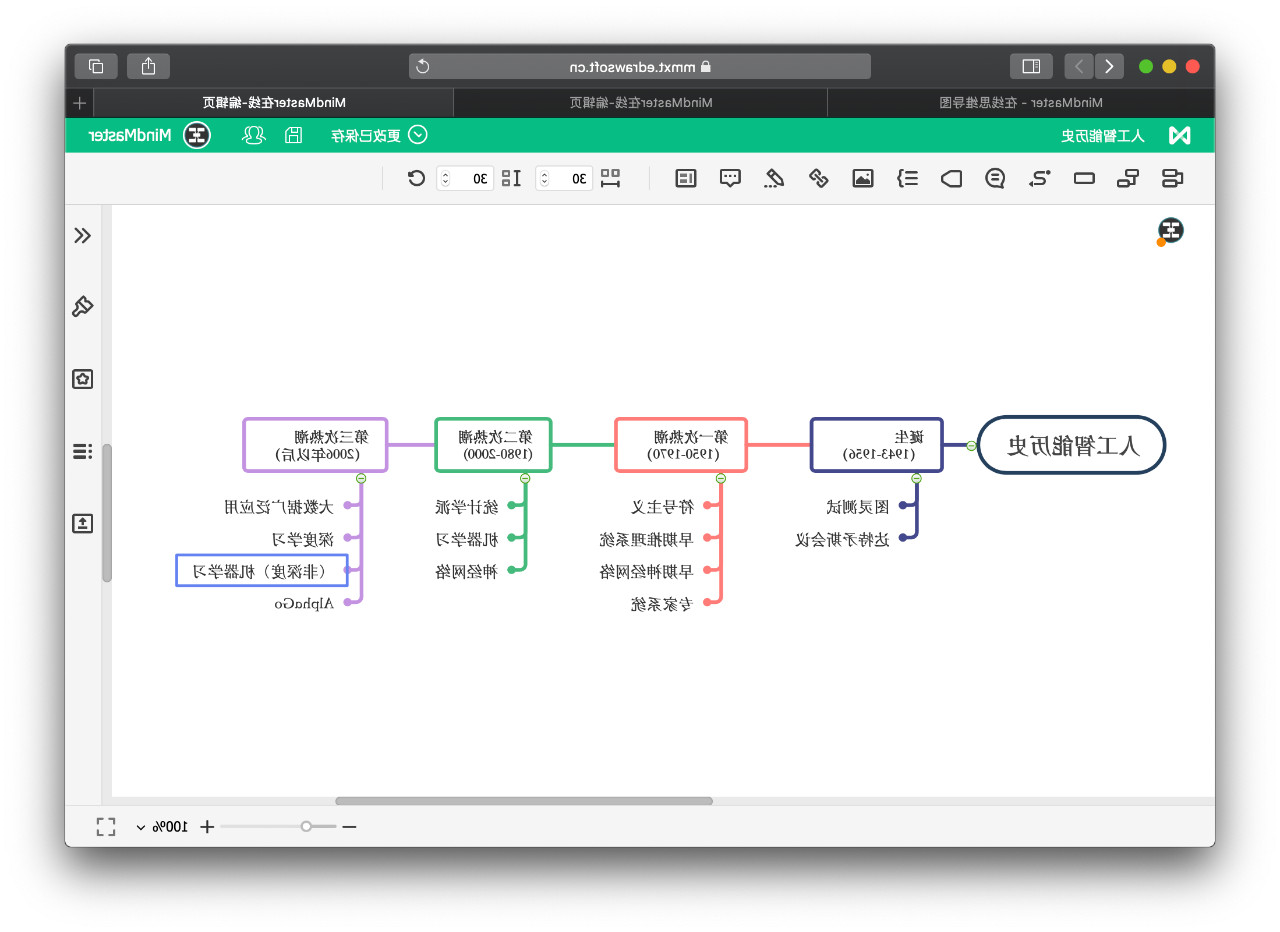Screen dimensions: 1280x932
Task: Step the vertical spacing value arrows
Action: point(445,179)
